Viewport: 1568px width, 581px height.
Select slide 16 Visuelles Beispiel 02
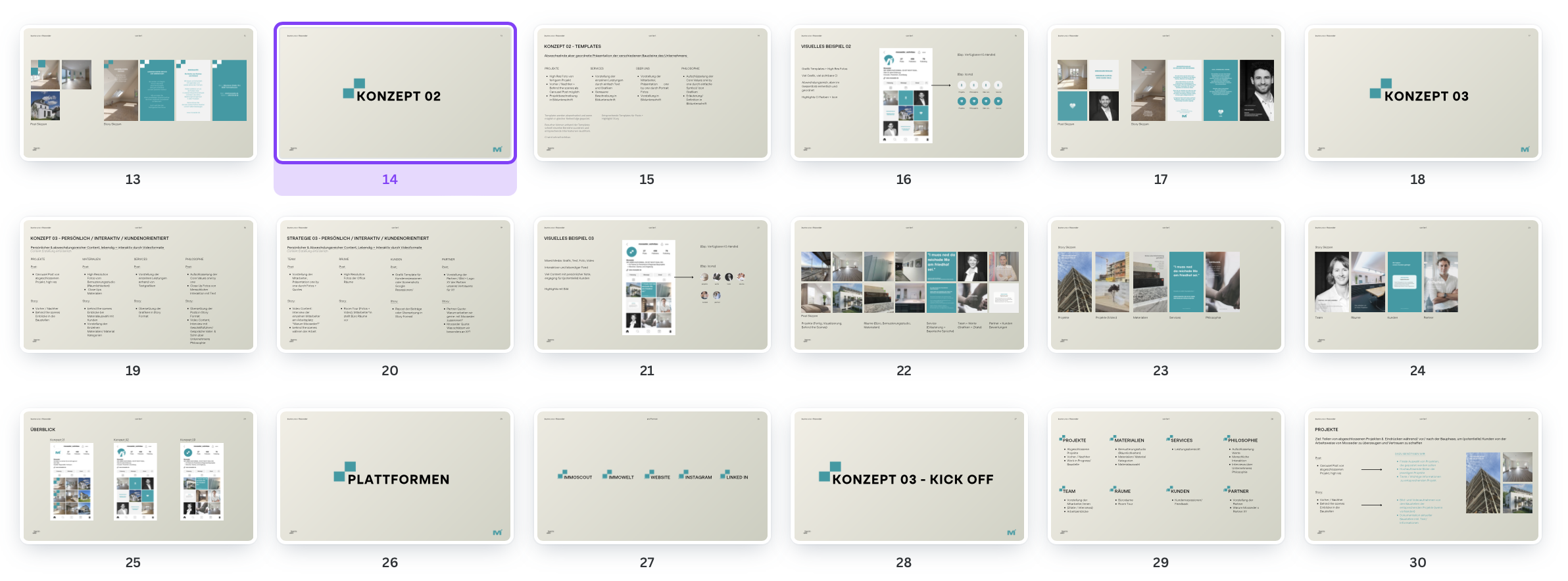click(909, 93)
